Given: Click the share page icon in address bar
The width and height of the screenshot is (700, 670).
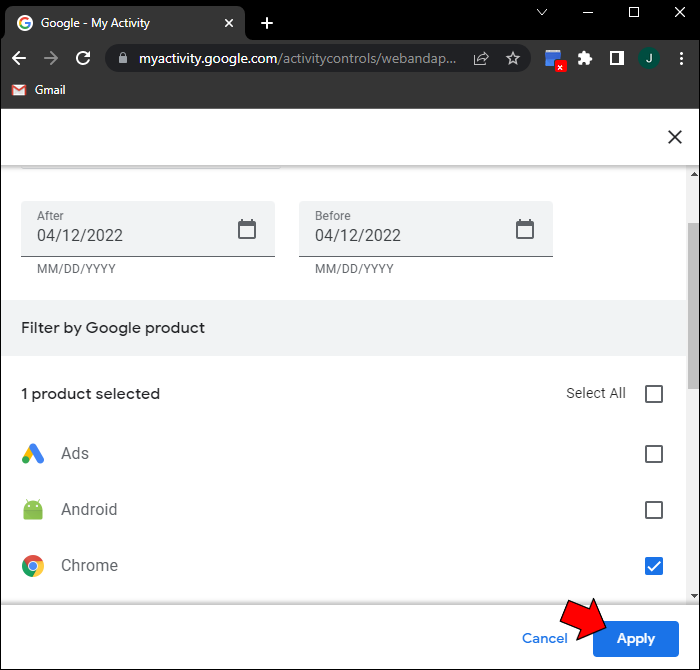Looking at the screenshot, I should [x=481, y=59].
